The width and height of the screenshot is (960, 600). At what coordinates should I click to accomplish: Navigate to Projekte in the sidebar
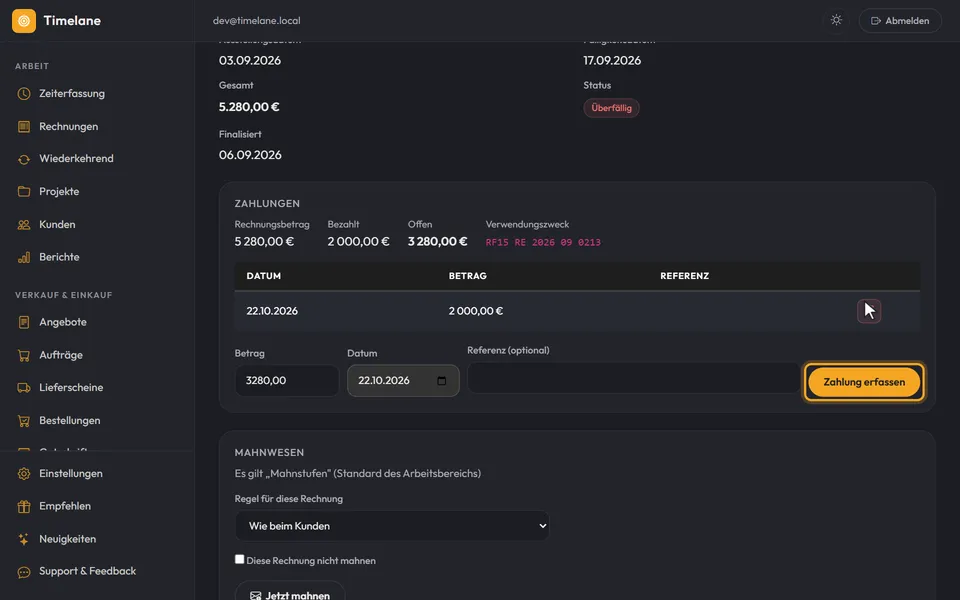click(59, 192)
